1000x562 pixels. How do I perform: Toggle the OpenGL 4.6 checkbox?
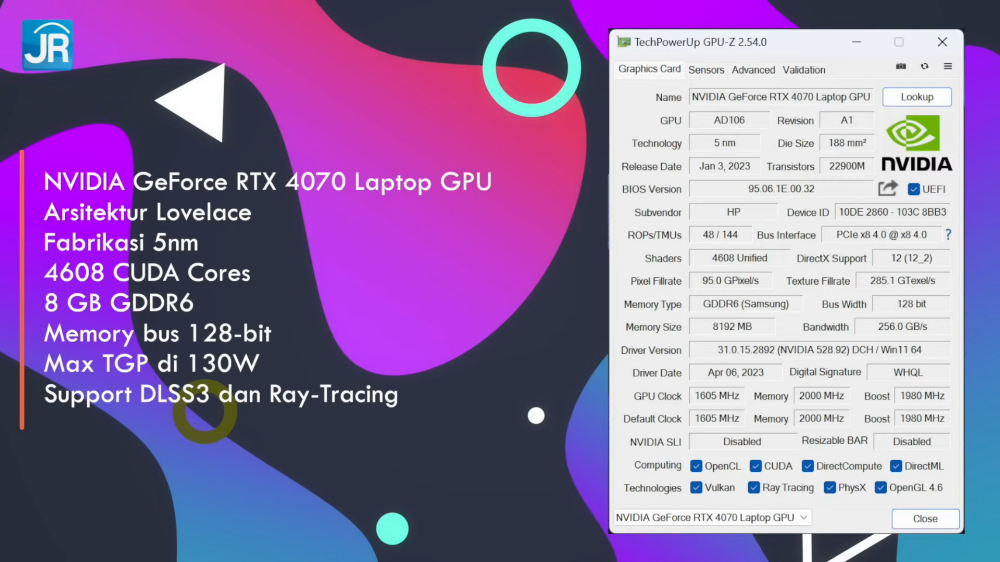coord(881,487)
